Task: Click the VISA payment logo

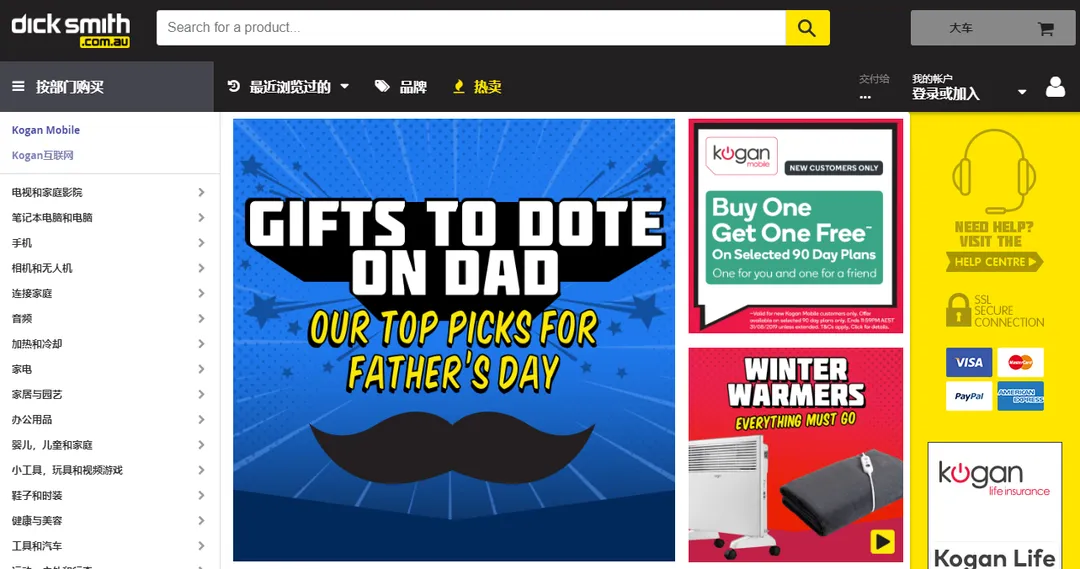Action: point(969,362)
